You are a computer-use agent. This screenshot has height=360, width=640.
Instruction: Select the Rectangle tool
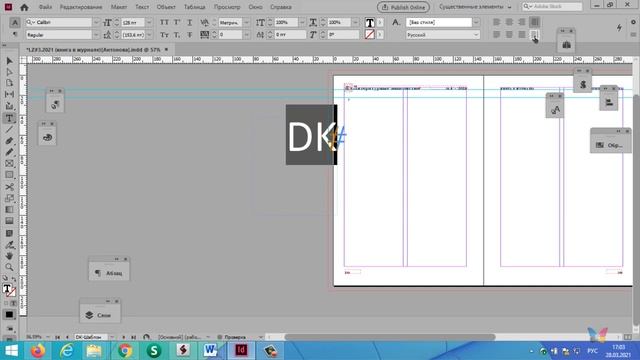[x=9, y=175]
